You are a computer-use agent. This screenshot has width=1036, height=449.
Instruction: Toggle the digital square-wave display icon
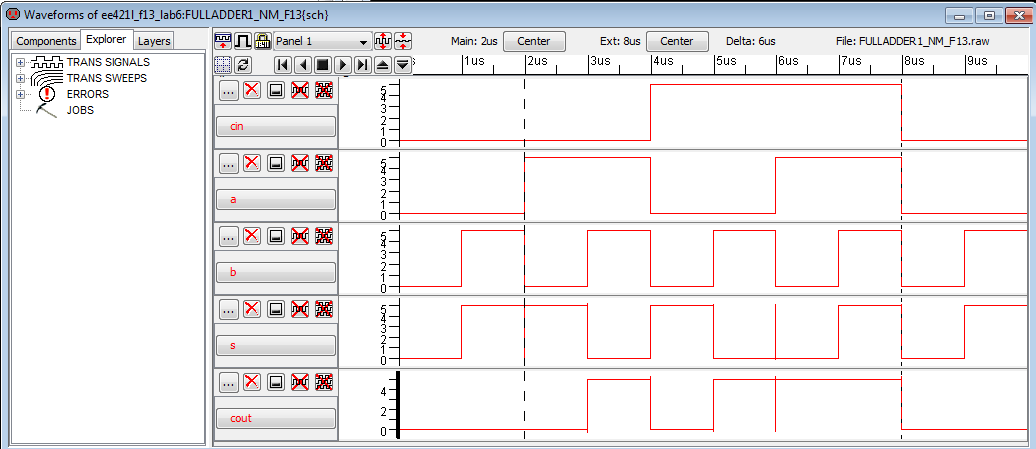(x=243, y=41)
